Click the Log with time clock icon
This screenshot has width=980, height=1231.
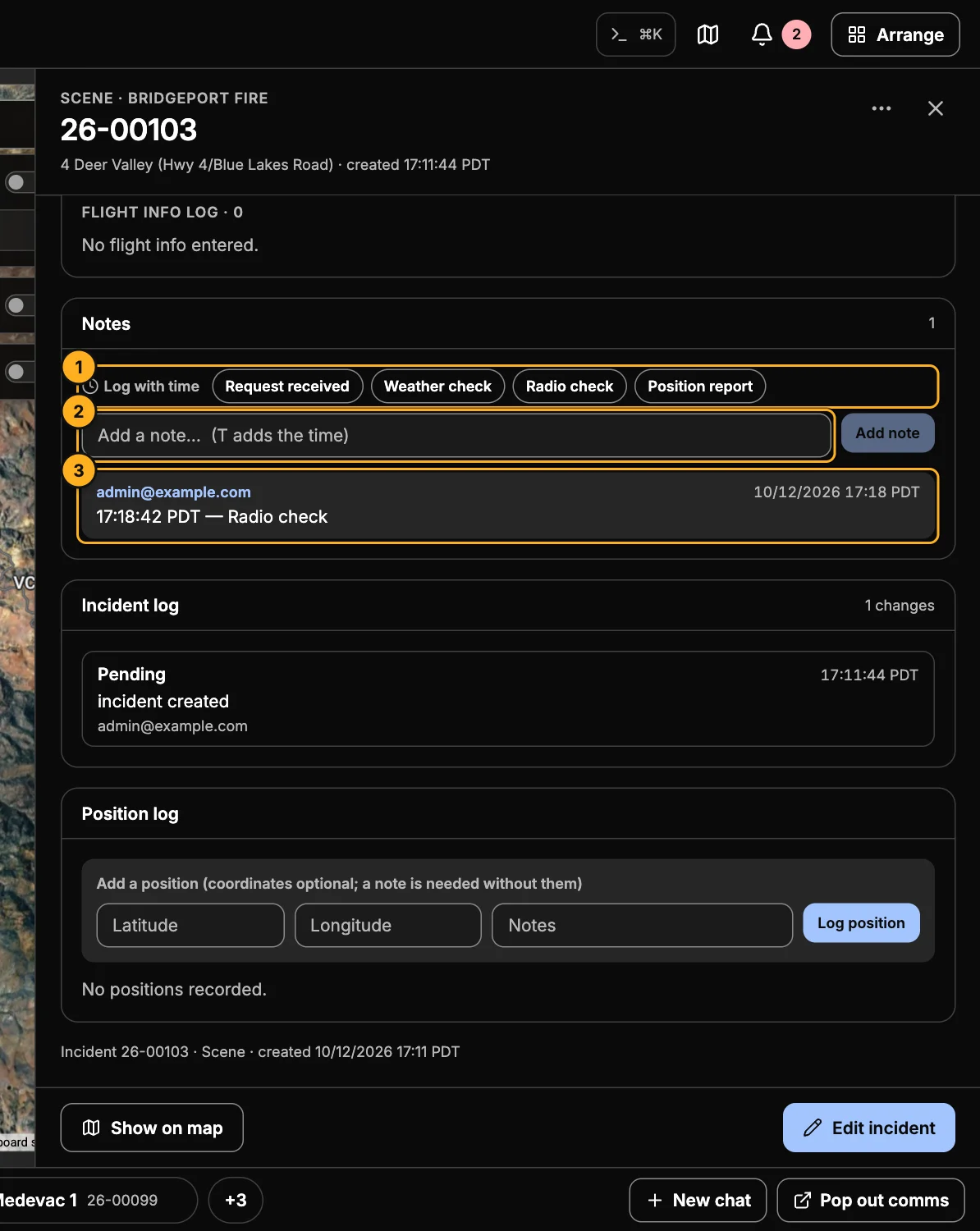90,387
